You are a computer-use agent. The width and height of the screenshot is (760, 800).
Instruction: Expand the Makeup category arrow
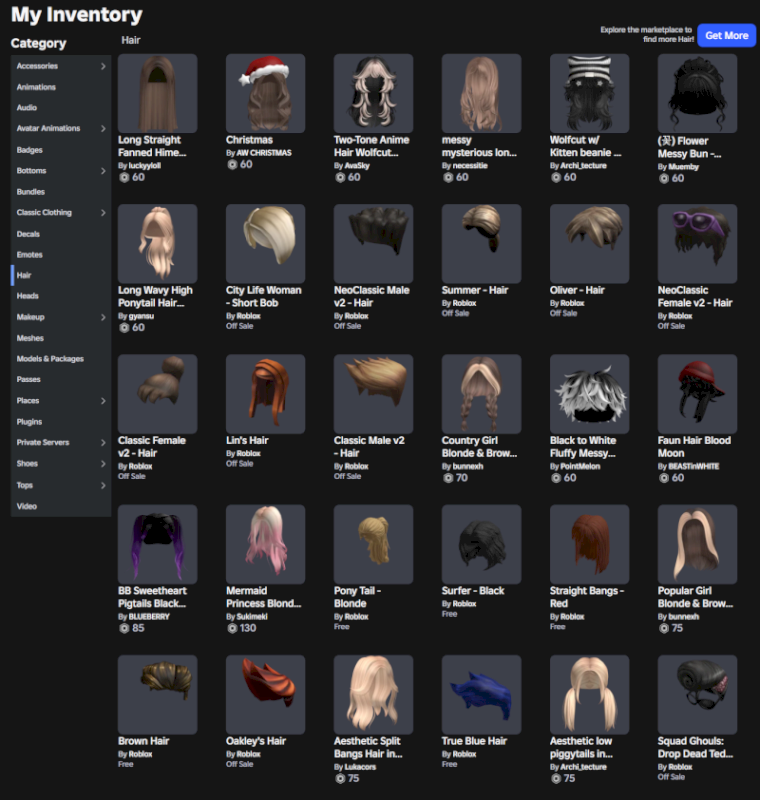pyautogui.click(x=103, y=317)
